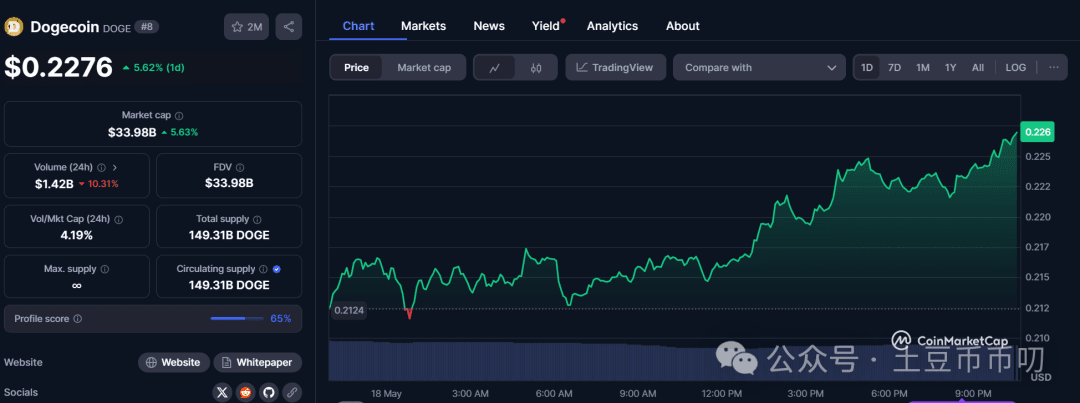Show FDV info icon

point(240,167)
